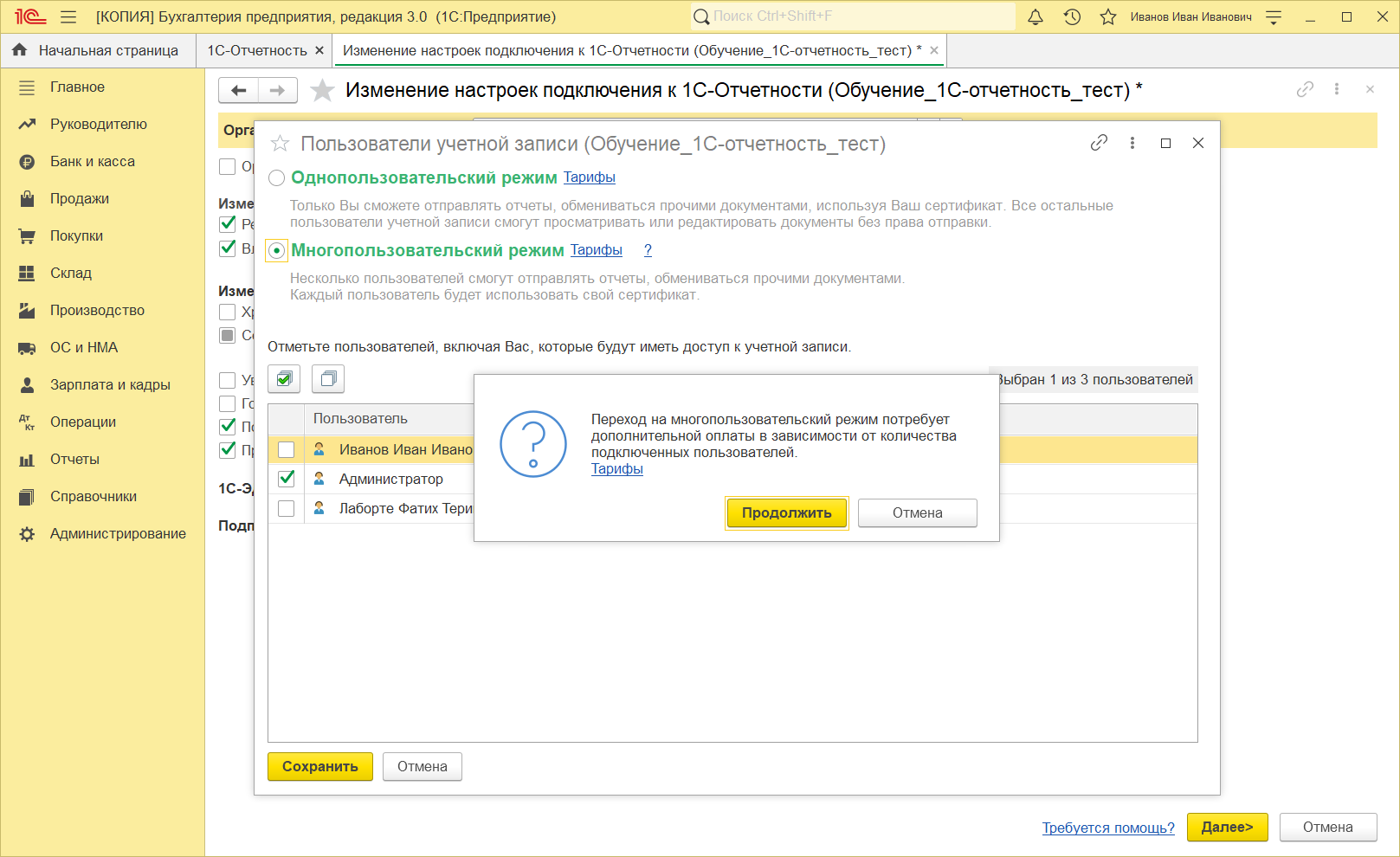Toggle the checkbox starting with Хр
Viewport: 1400px width, 857px height.
click(x=228, y=312)
